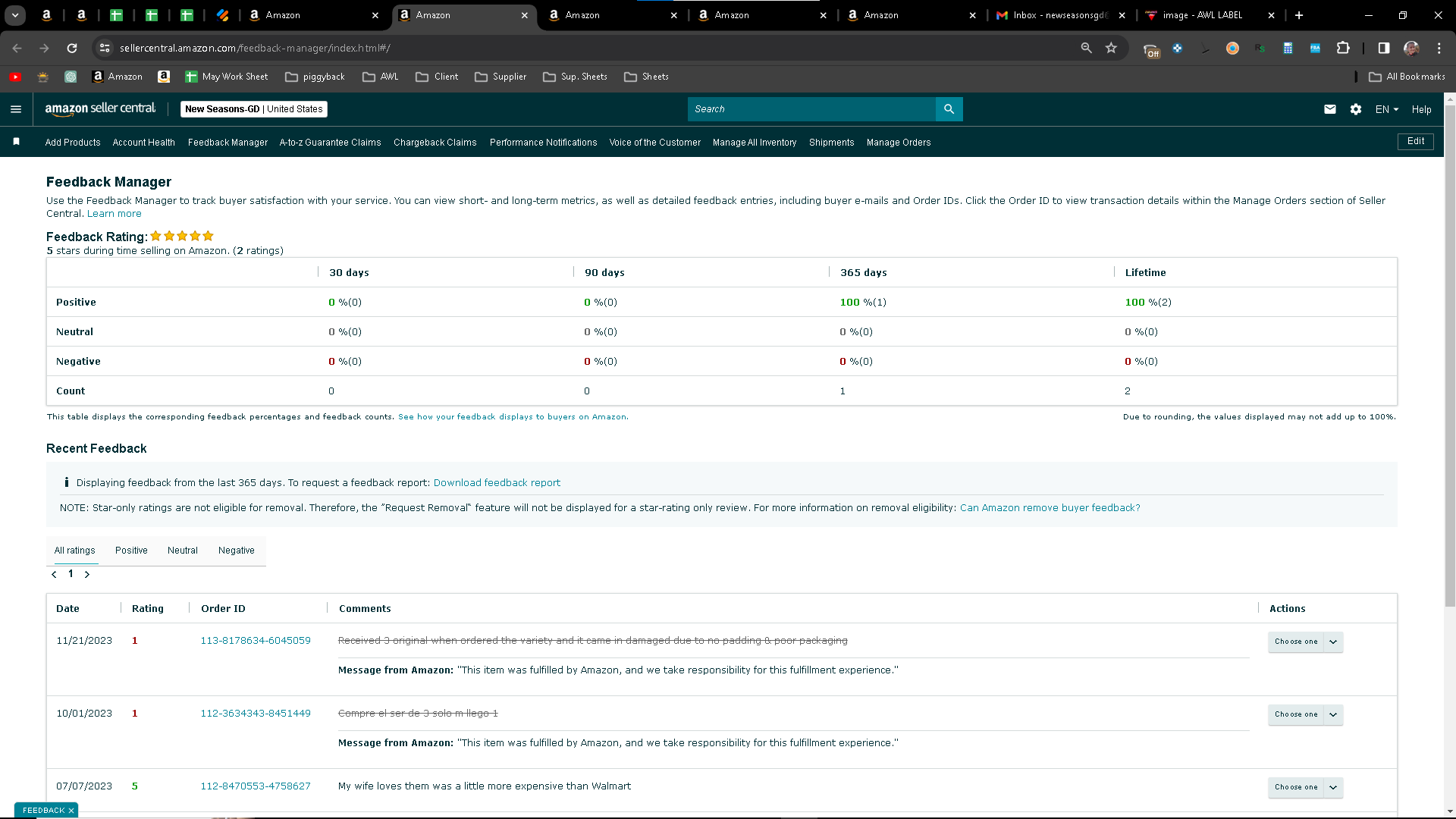Click the FBA extension icon
The height and width of the screenshot is (819, 1456).
(1315, 48)
